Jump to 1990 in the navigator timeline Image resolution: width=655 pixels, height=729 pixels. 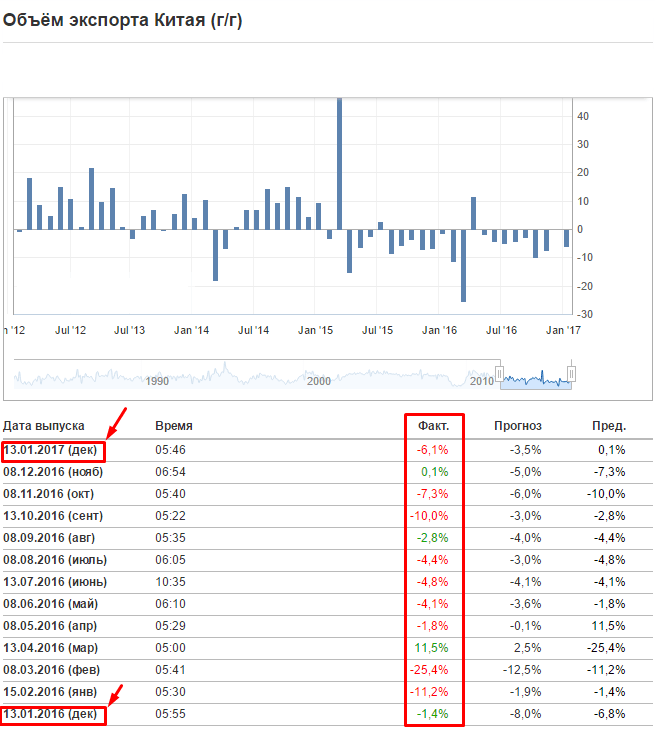point(157,381)
